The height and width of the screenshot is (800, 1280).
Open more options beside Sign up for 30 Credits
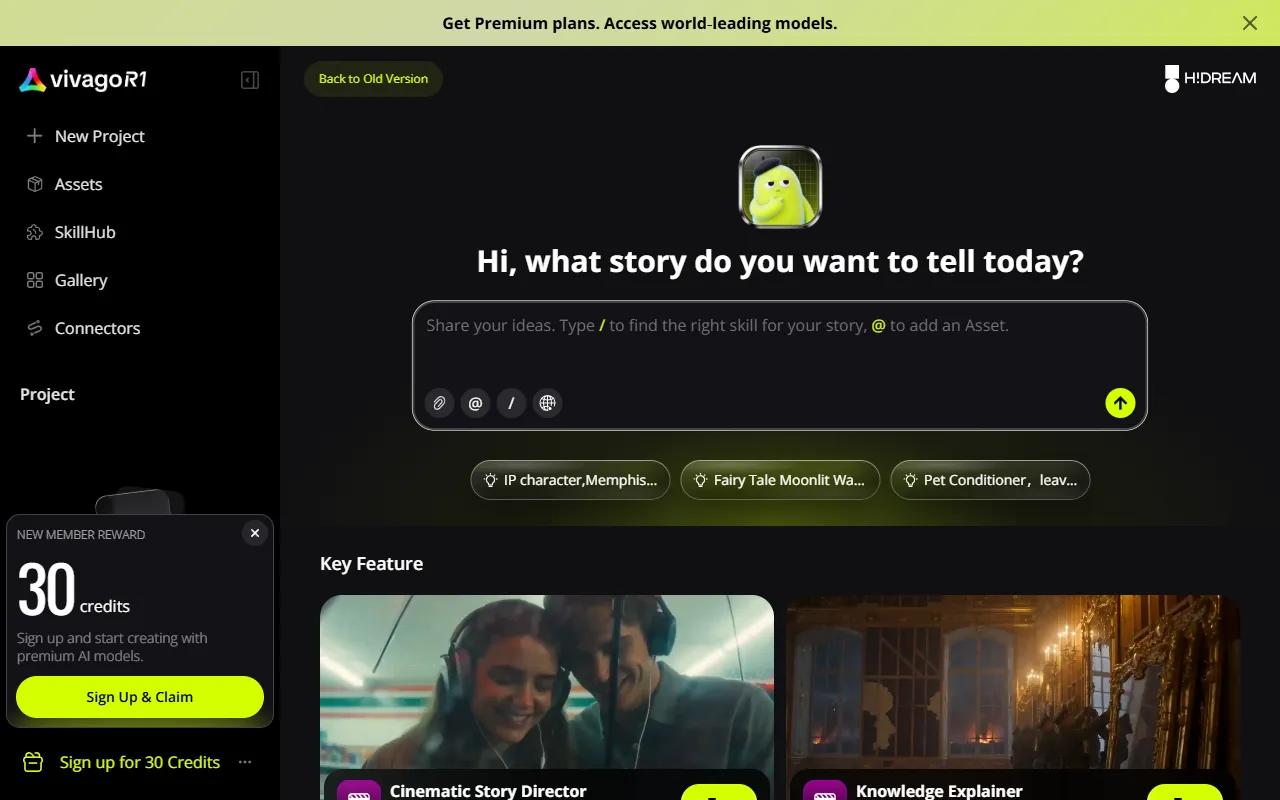(x=245, y=762)
